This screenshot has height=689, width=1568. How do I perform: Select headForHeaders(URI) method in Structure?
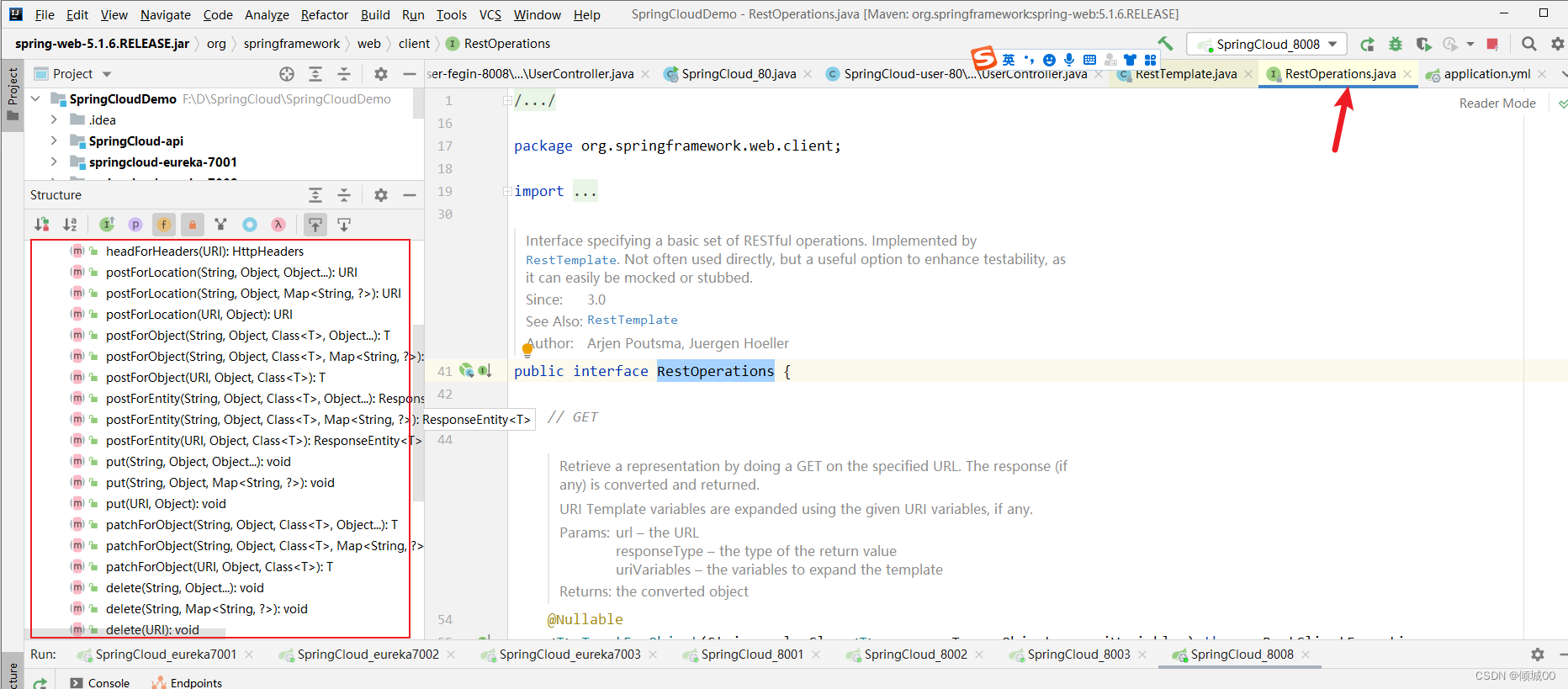pos(204,252)
